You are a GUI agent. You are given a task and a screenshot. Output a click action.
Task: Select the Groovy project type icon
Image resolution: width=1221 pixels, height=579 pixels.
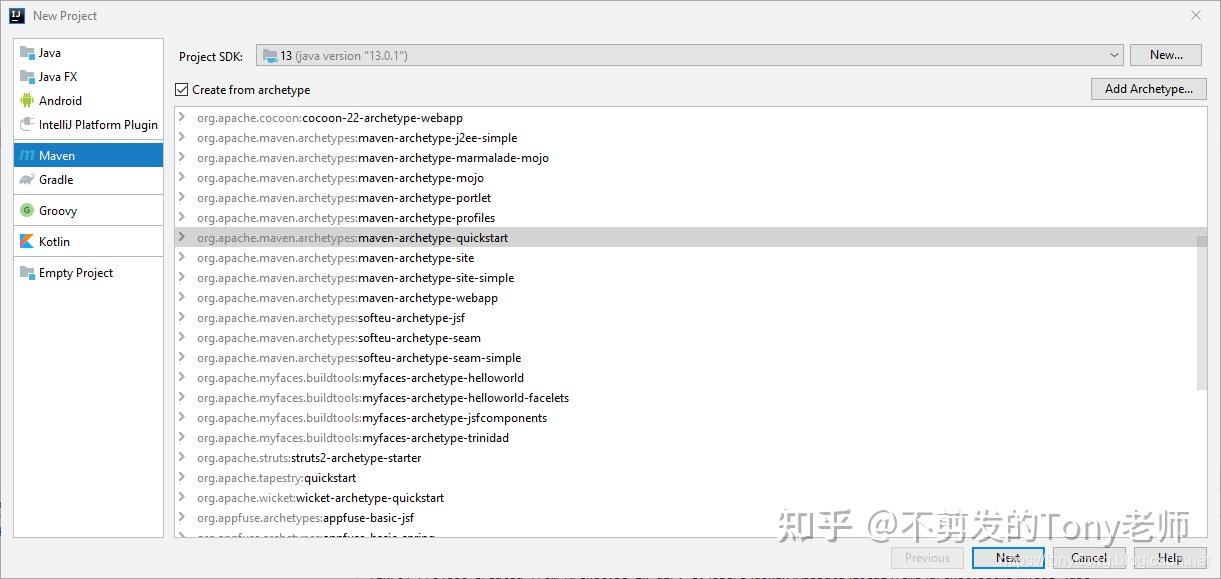31,210
